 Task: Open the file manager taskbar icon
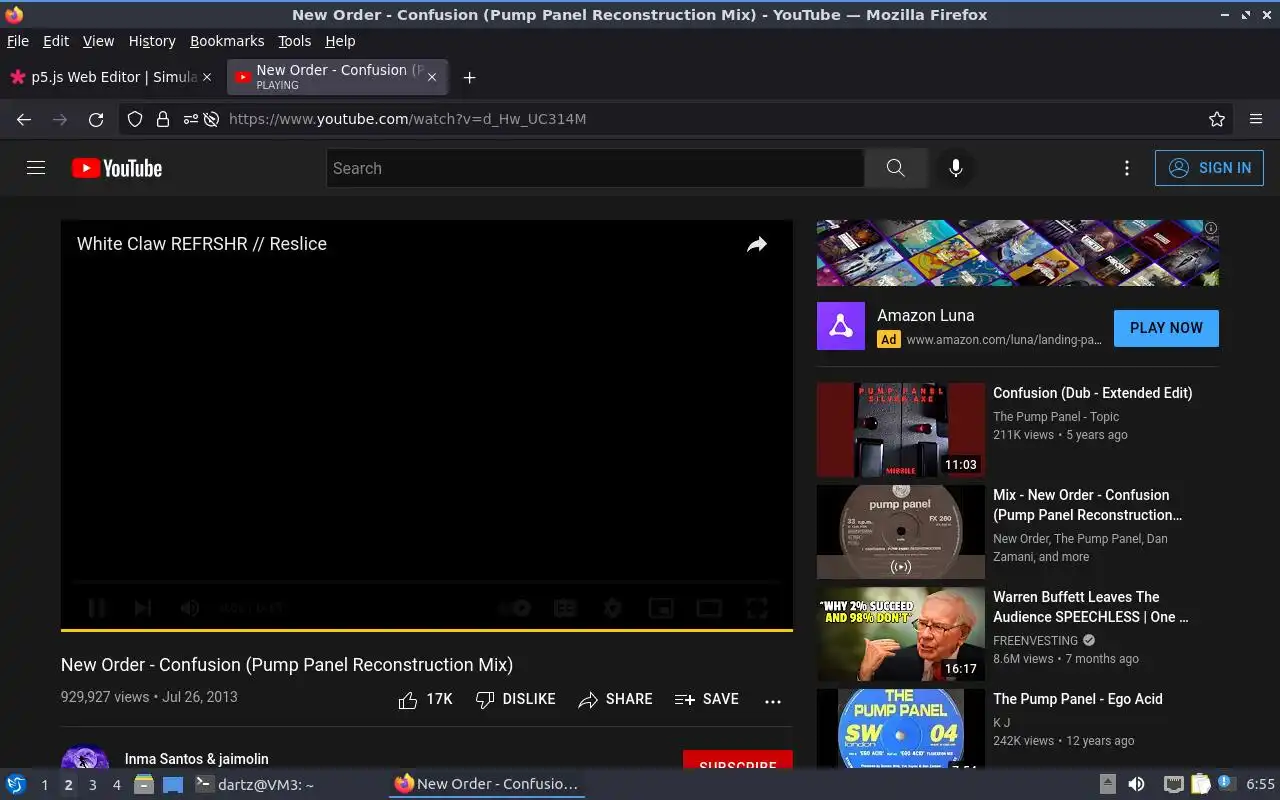[143, 785]
